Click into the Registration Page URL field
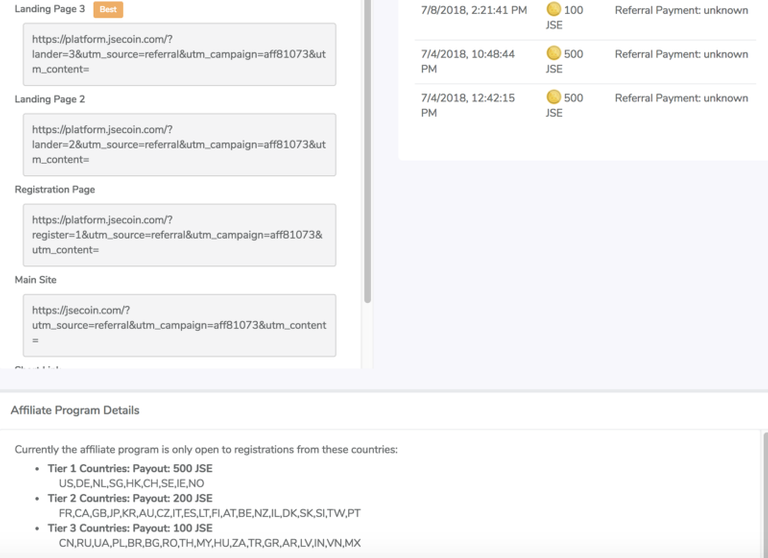The height and width of the screenshot is (558, 768). click(179, 234)
